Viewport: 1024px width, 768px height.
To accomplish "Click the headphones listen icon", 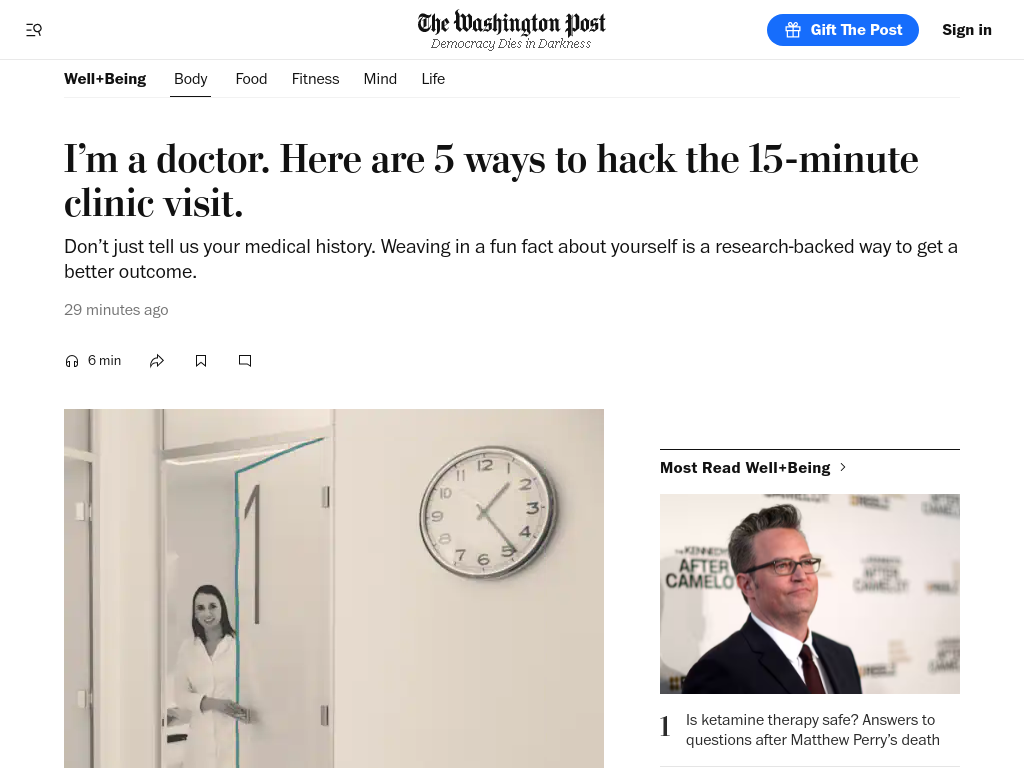I will pos(72,361).
